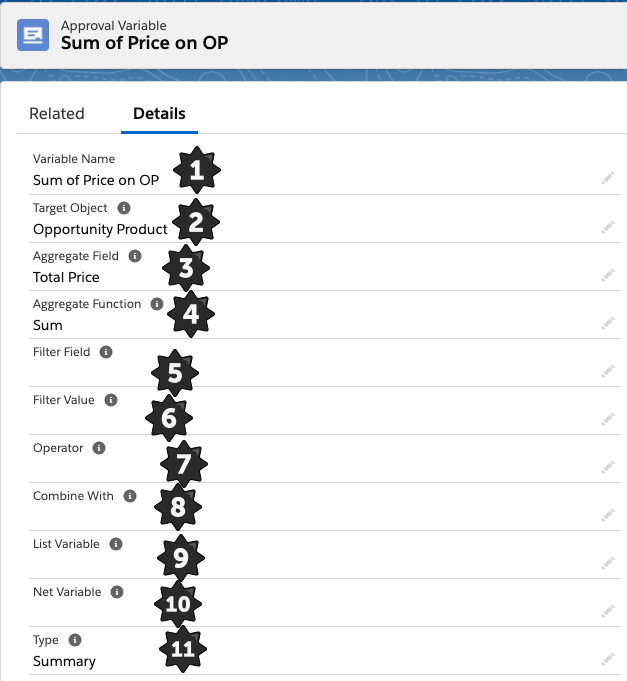Open Aggregate Field help info icon
Image resolution: width=627 pixels, height=681 pixels.
(x=135, y=256)
